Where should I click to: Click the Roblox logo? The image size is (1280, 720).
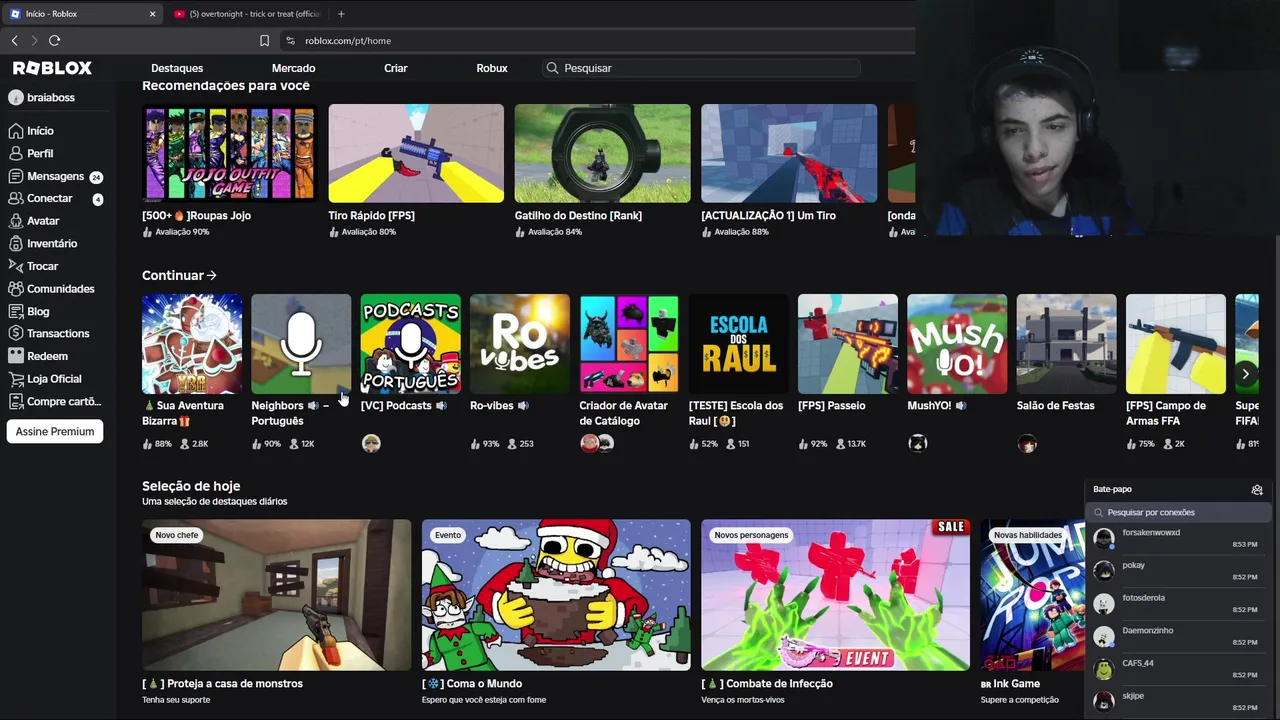pos(52,68)
